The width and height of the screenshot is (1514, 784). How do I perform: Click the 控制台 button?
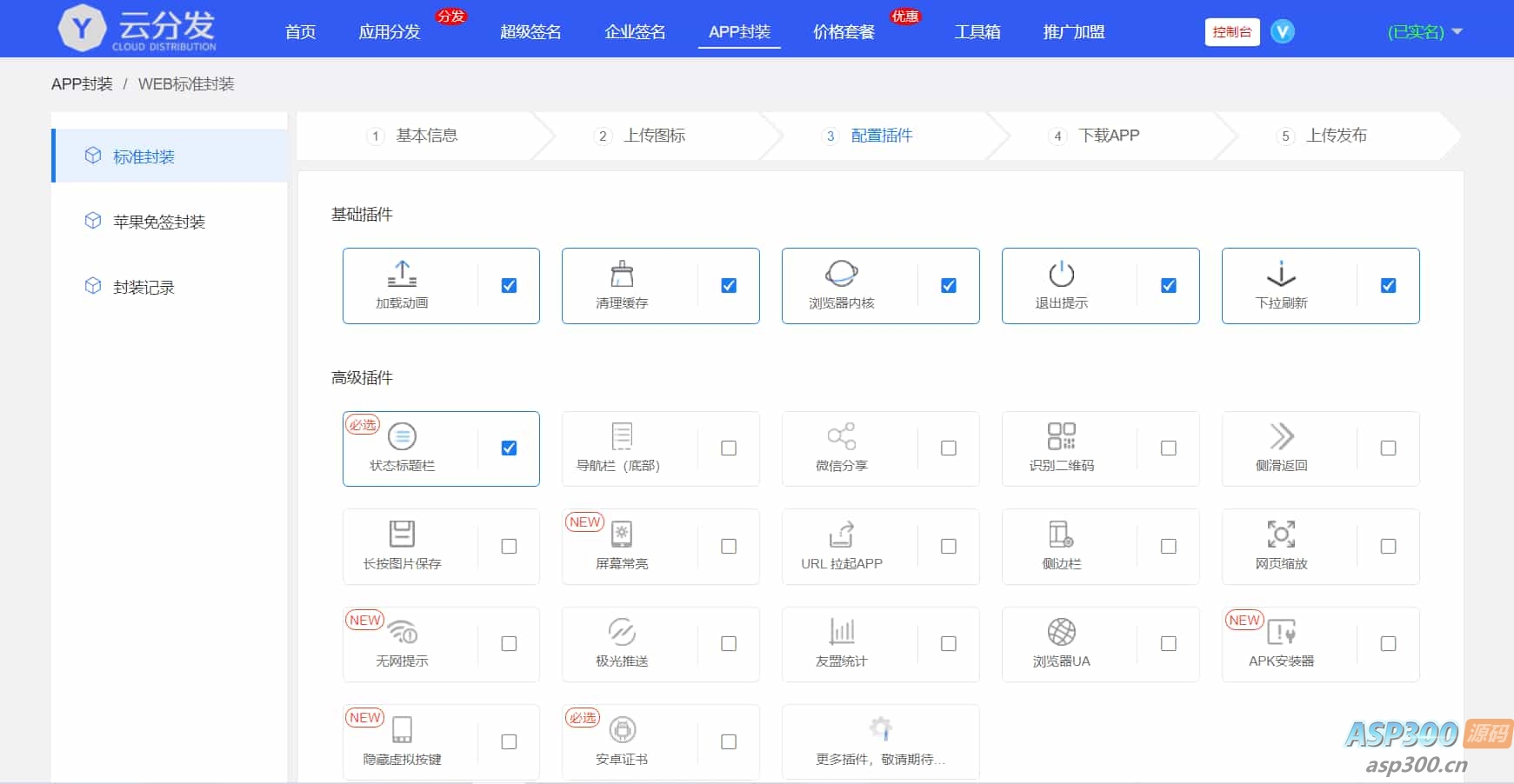tap(1231, 32)
